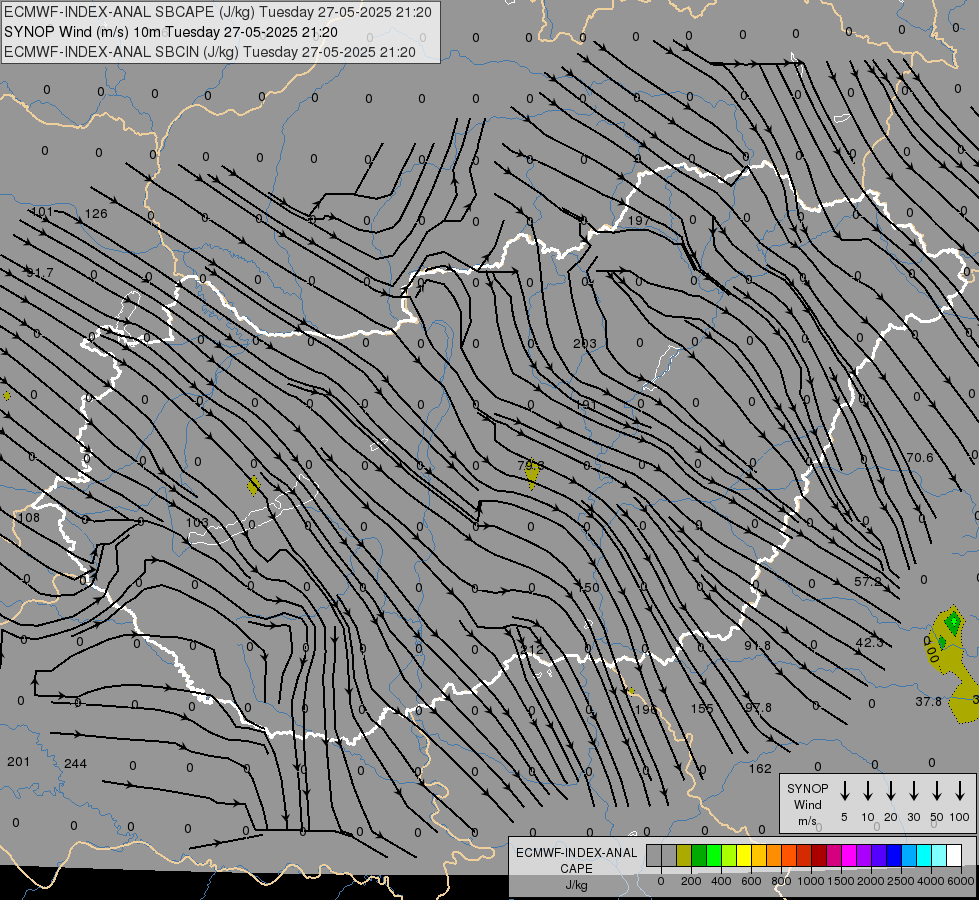Pick the bright magenta swatch in CAPE legend
This screenshot has height=900, width=979.
(x=849, y=856)
